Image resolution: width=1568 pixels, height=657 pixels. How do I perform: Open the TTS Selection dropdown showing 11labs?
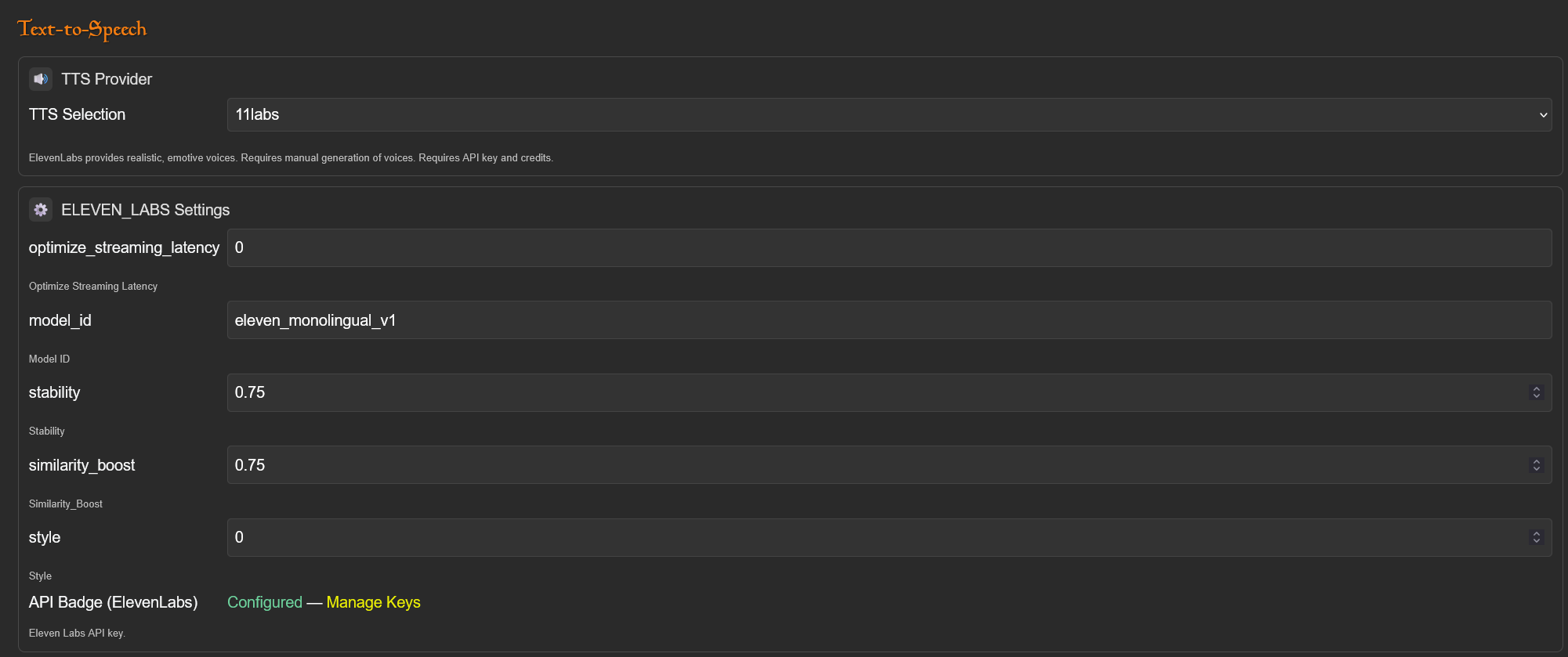pos(889,115)
